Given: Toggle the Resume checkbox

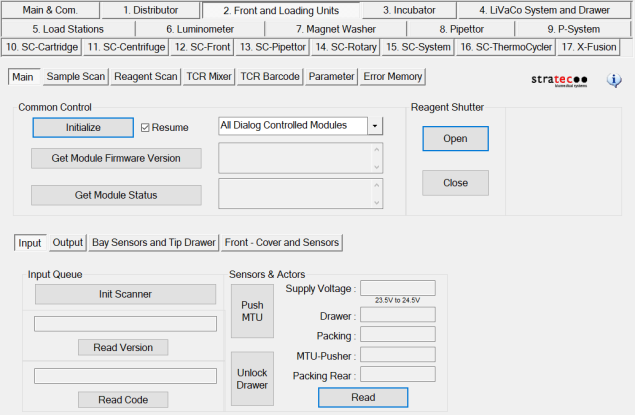Looking at the screenshot, I should point(146,127).
